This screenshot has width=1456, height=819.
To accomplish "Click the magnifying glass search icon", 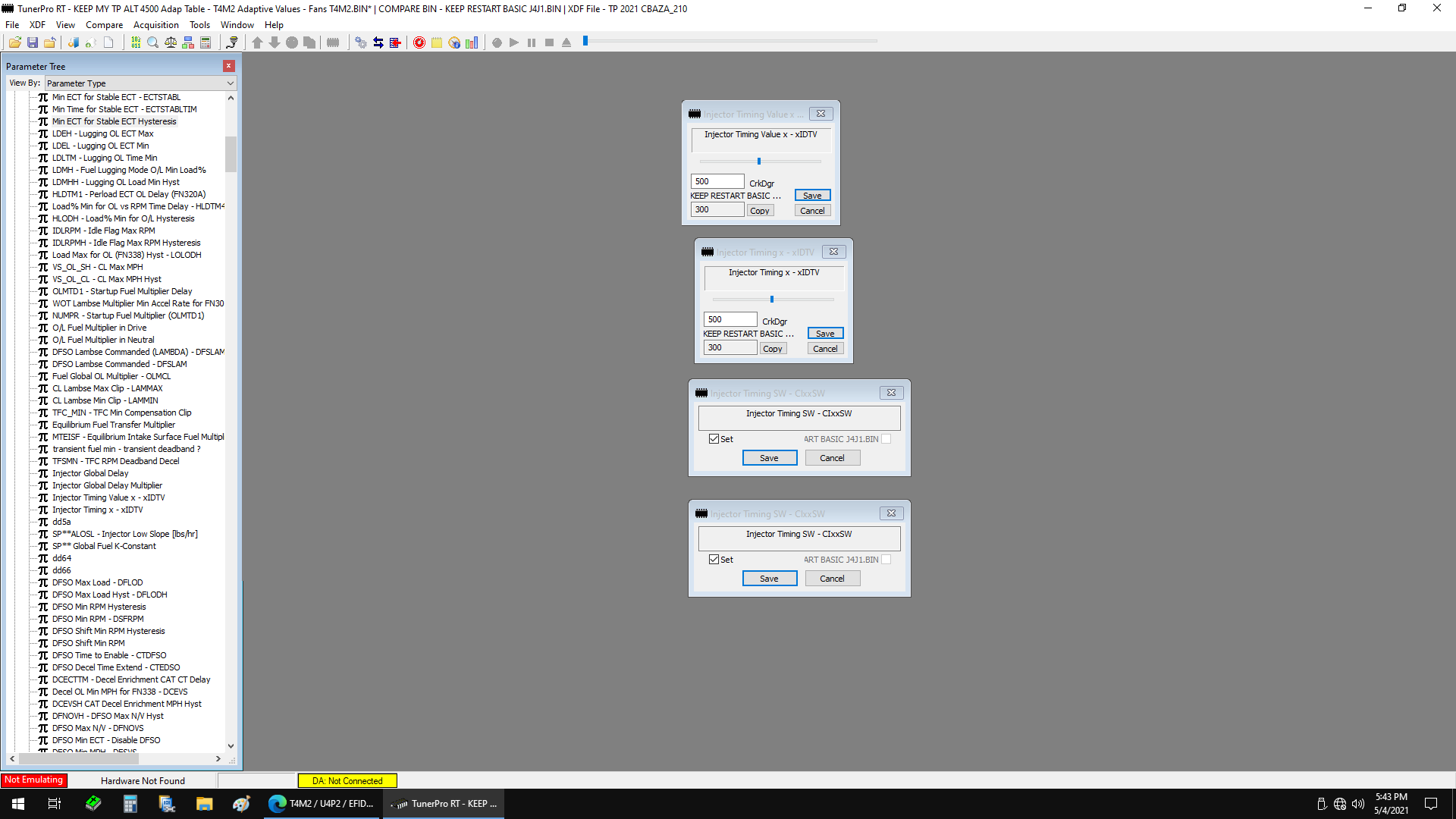I will (x=153, y=42).
